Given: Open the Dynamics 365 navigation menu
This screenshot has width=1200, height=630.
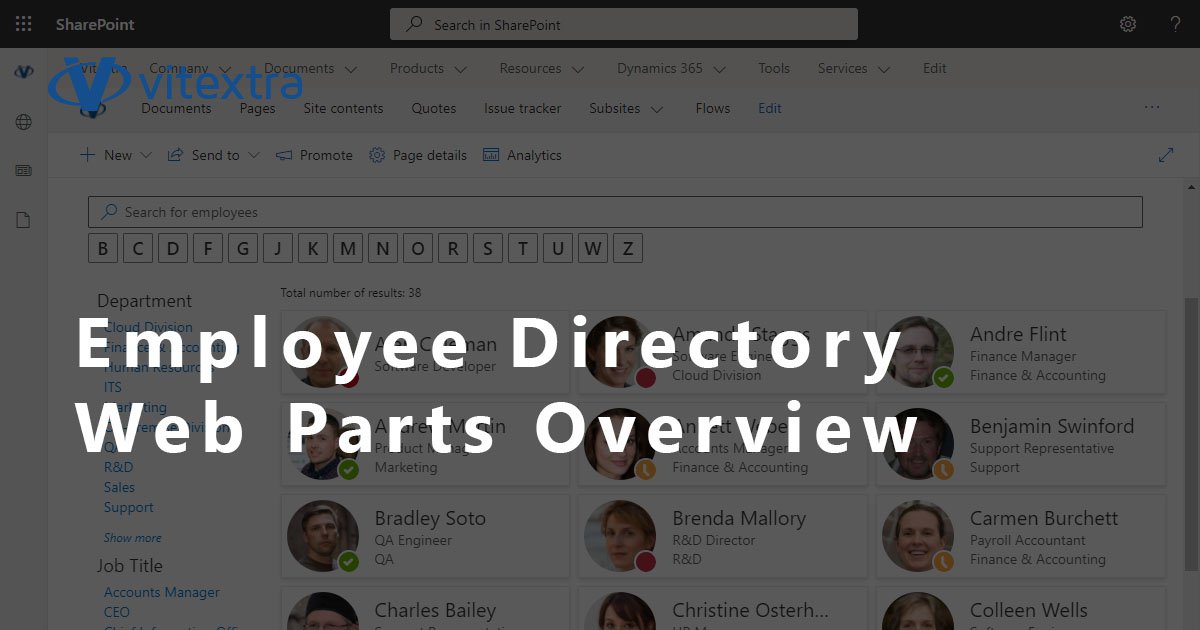Looking at the screenshot, I should tap(662, 68).
